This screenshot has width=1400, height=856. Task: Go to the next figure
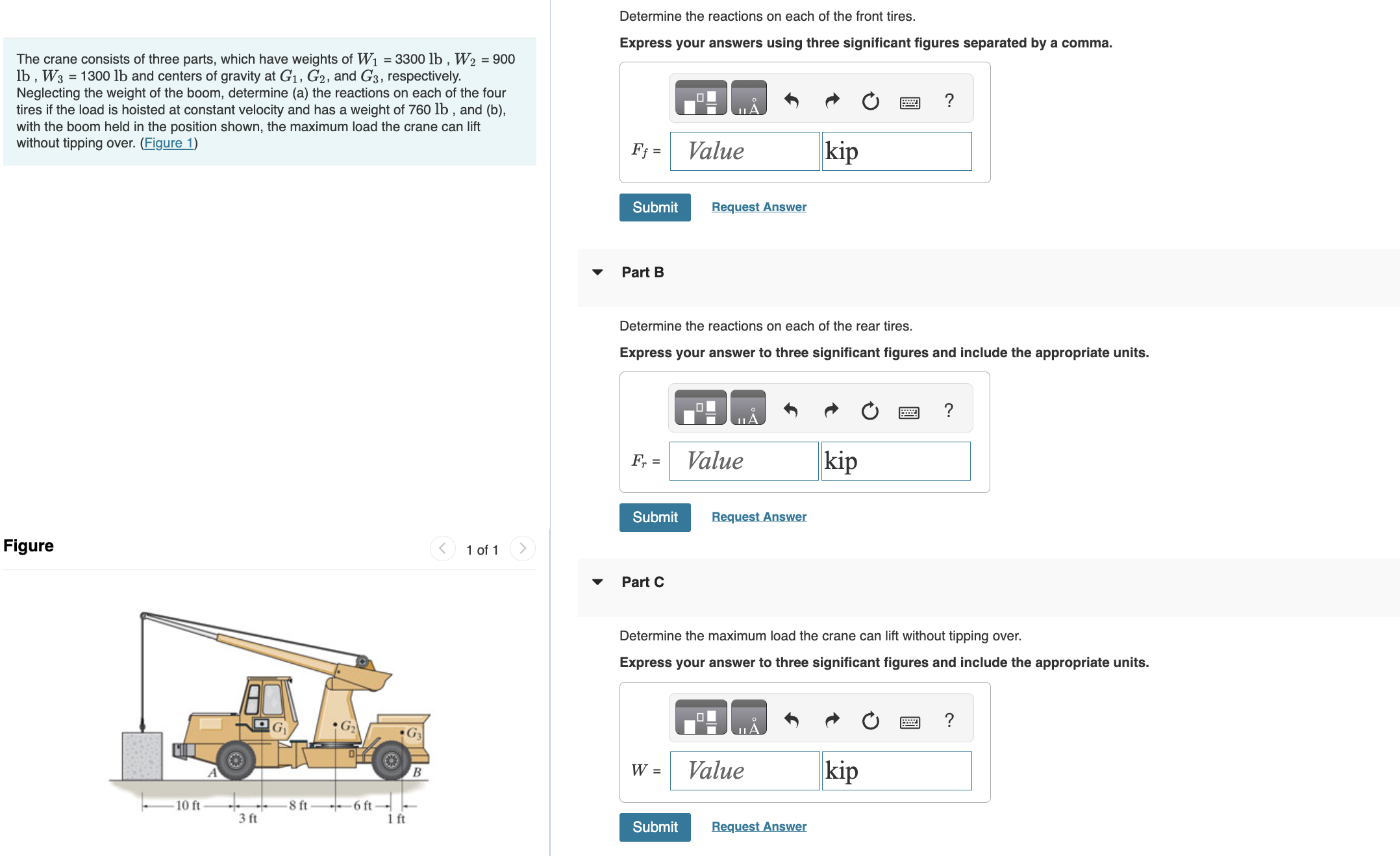point(523,549)
